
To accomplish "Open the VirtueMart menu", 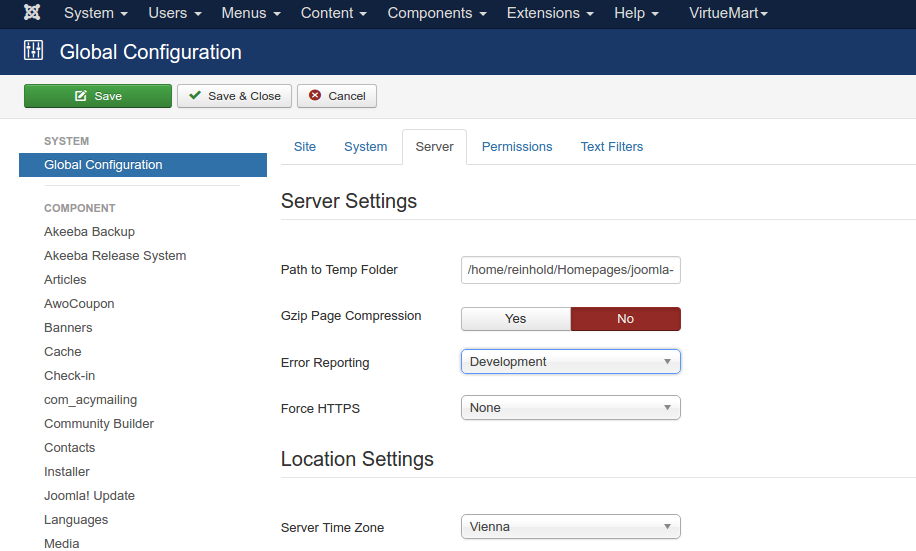I will point(728,13).
